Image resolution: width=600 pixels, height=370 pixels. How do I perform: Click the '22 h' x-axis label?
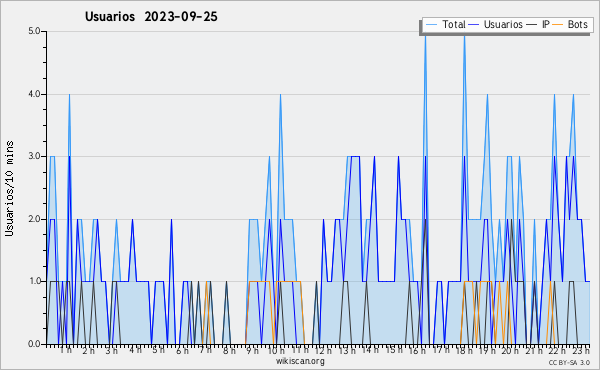pos(557,351)
